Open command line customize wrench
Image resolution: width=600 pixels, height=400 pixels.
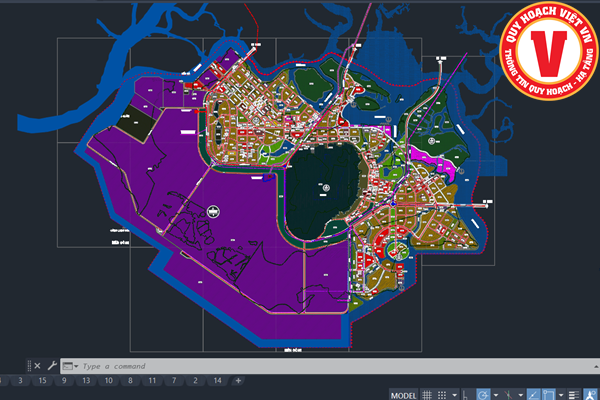click(51, 366)
